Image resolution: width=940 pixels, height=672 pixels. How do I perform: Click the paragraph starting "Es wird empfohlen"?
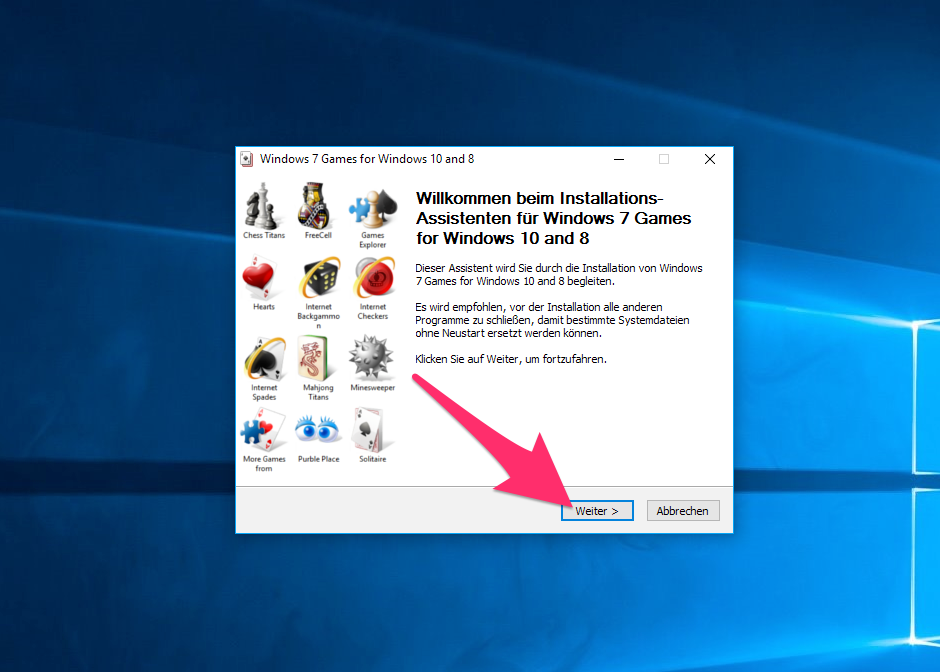point(552,320)
